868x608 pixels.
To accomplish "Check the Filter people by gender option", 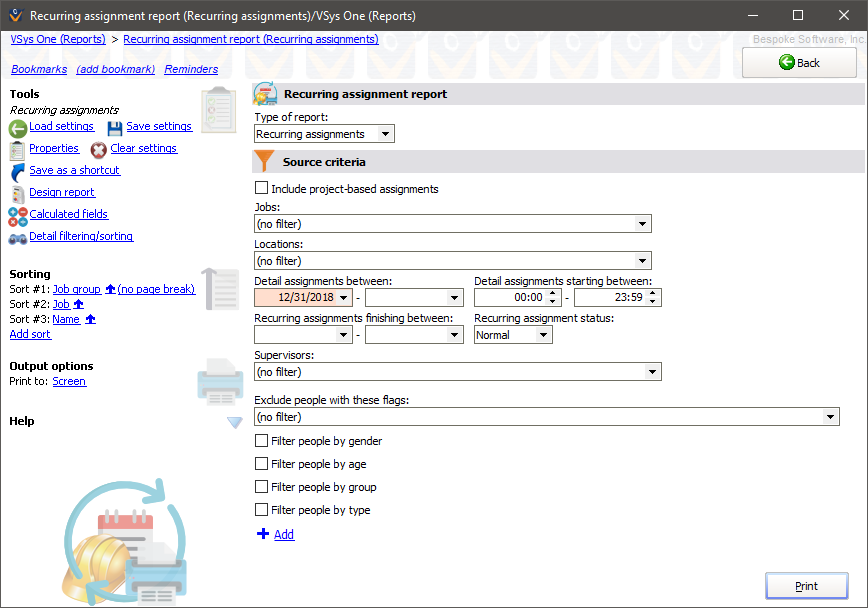I will tap(262, 440).
